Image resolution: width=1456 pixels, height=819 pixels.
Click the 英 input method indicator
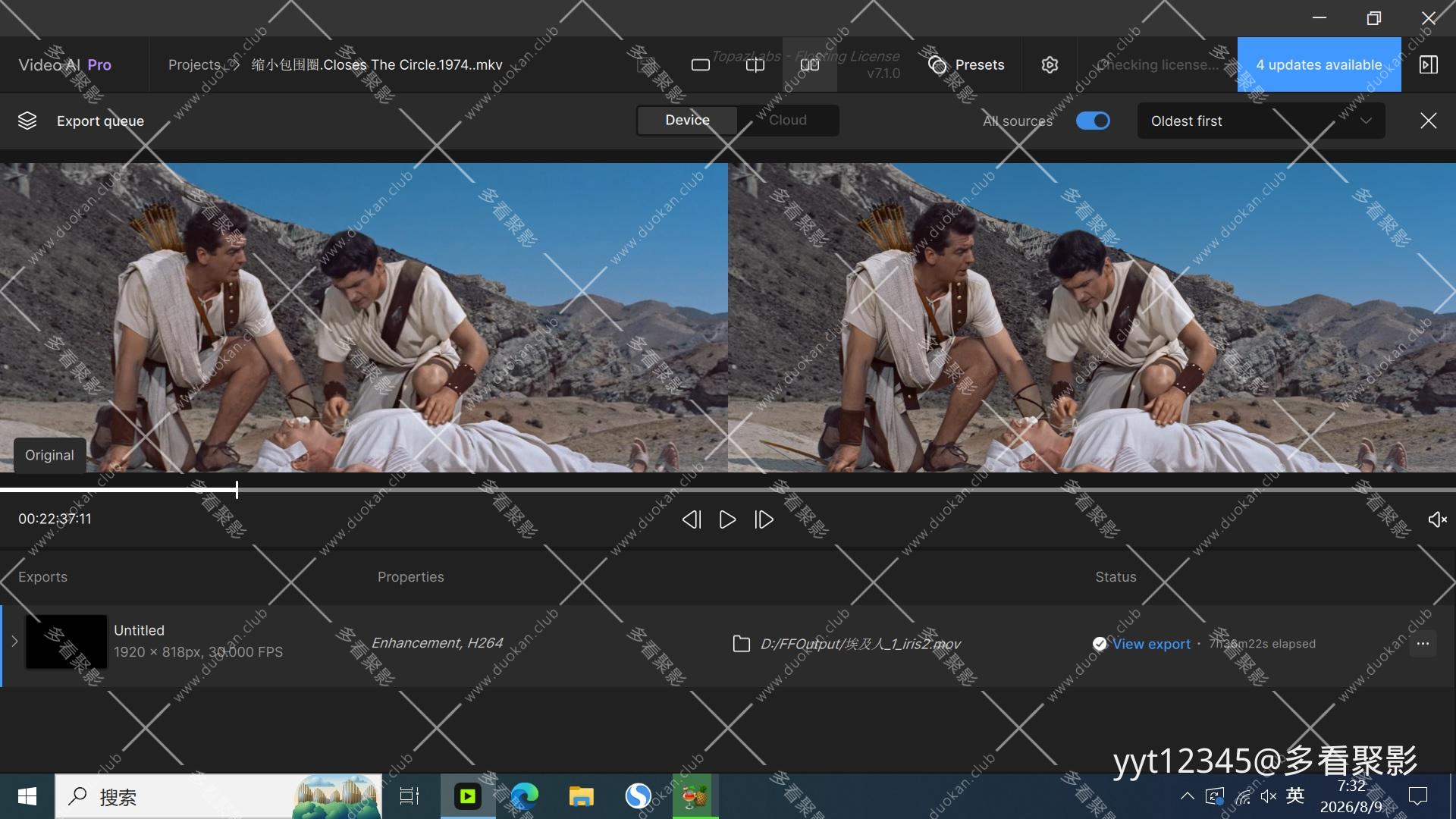pyautogui.click(x=1294, y=795)
